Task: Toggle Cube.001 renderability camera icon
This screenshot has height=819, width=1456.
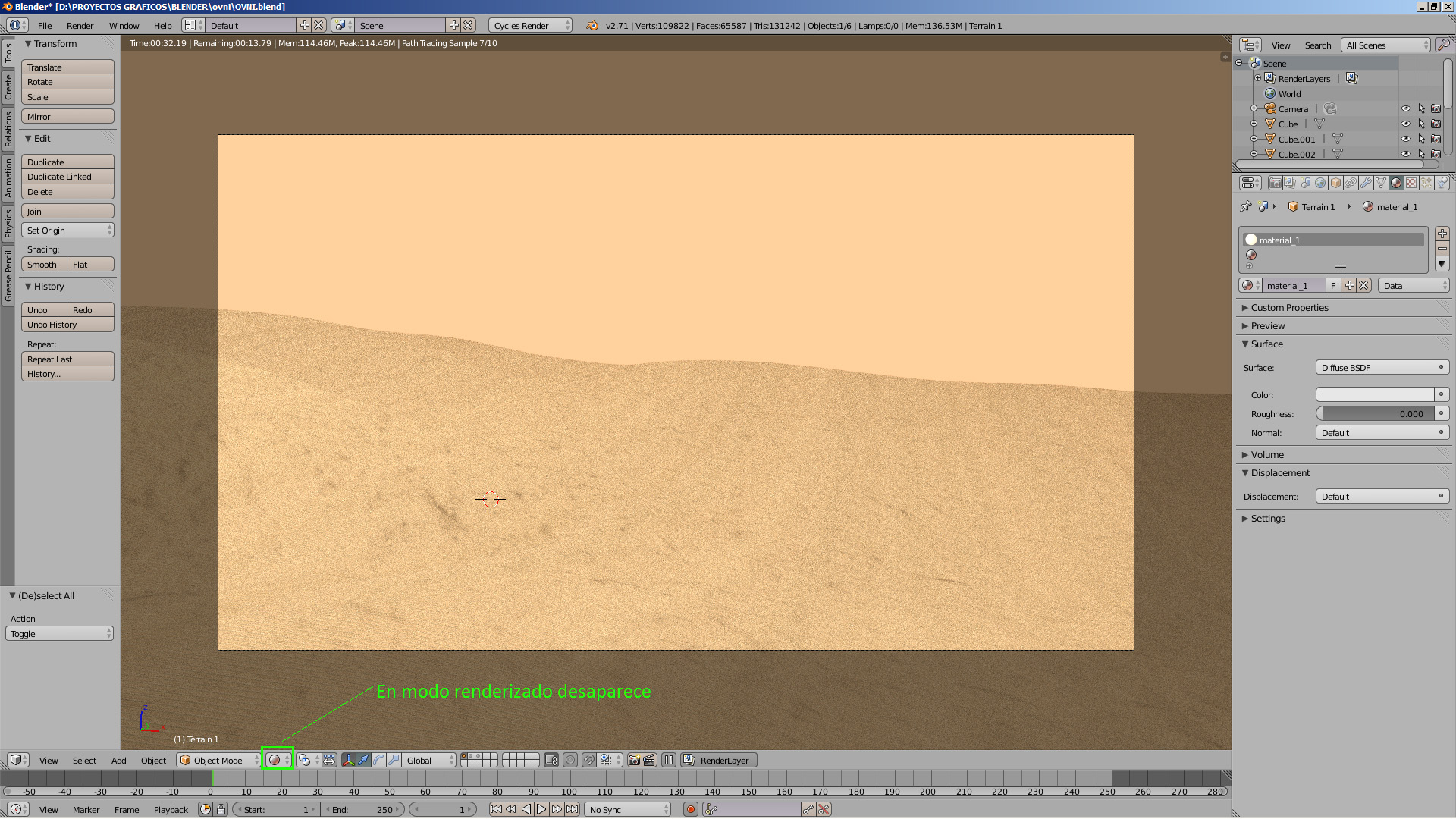Action: point(1436,139)
